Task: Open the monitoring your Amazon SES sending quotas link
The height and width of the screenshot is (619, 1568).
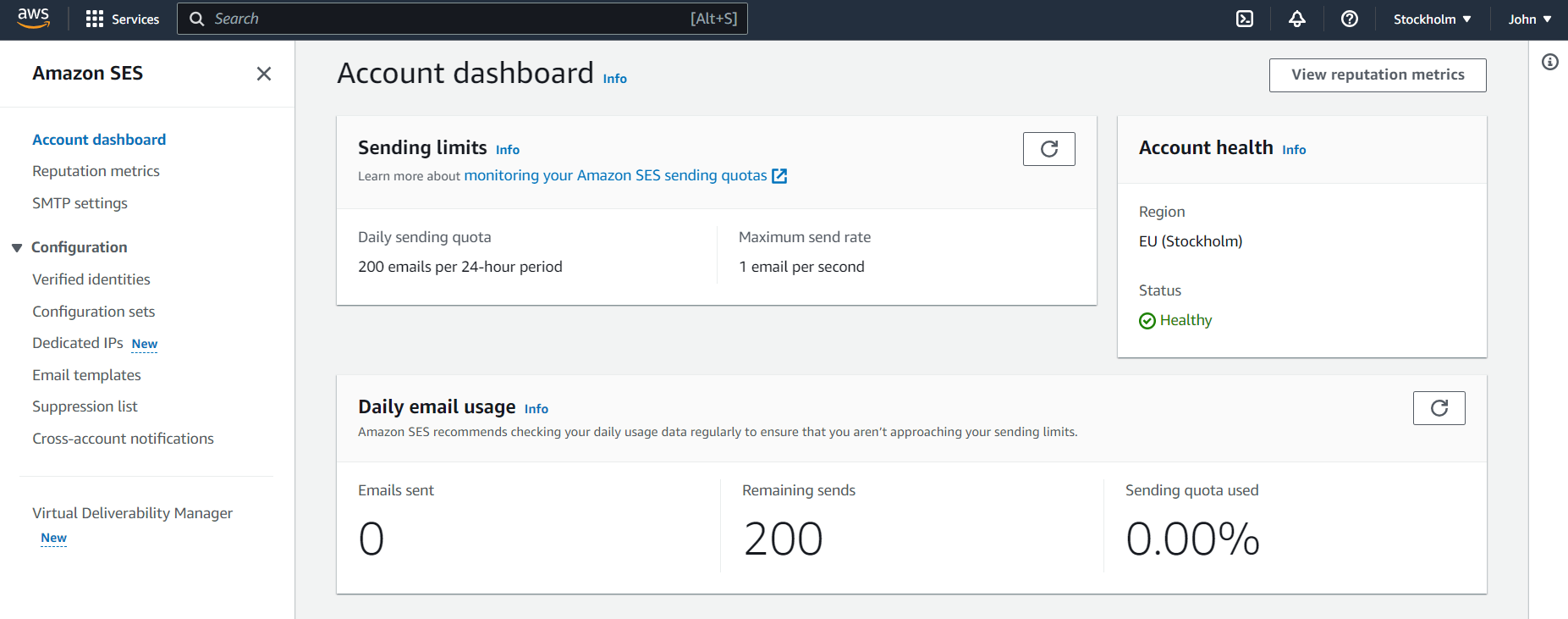Action: coord(615,175)
